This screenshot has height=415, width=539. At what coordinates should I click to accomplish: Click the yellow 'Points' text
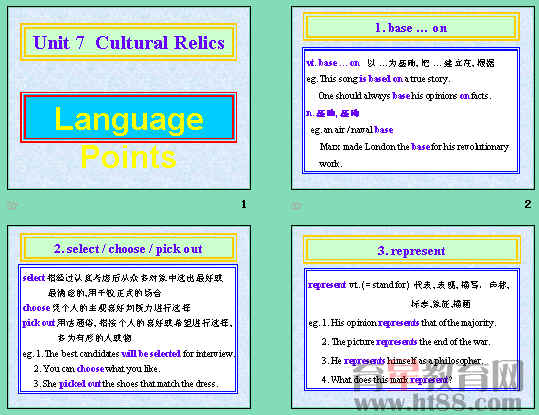(x=129, y=157)
